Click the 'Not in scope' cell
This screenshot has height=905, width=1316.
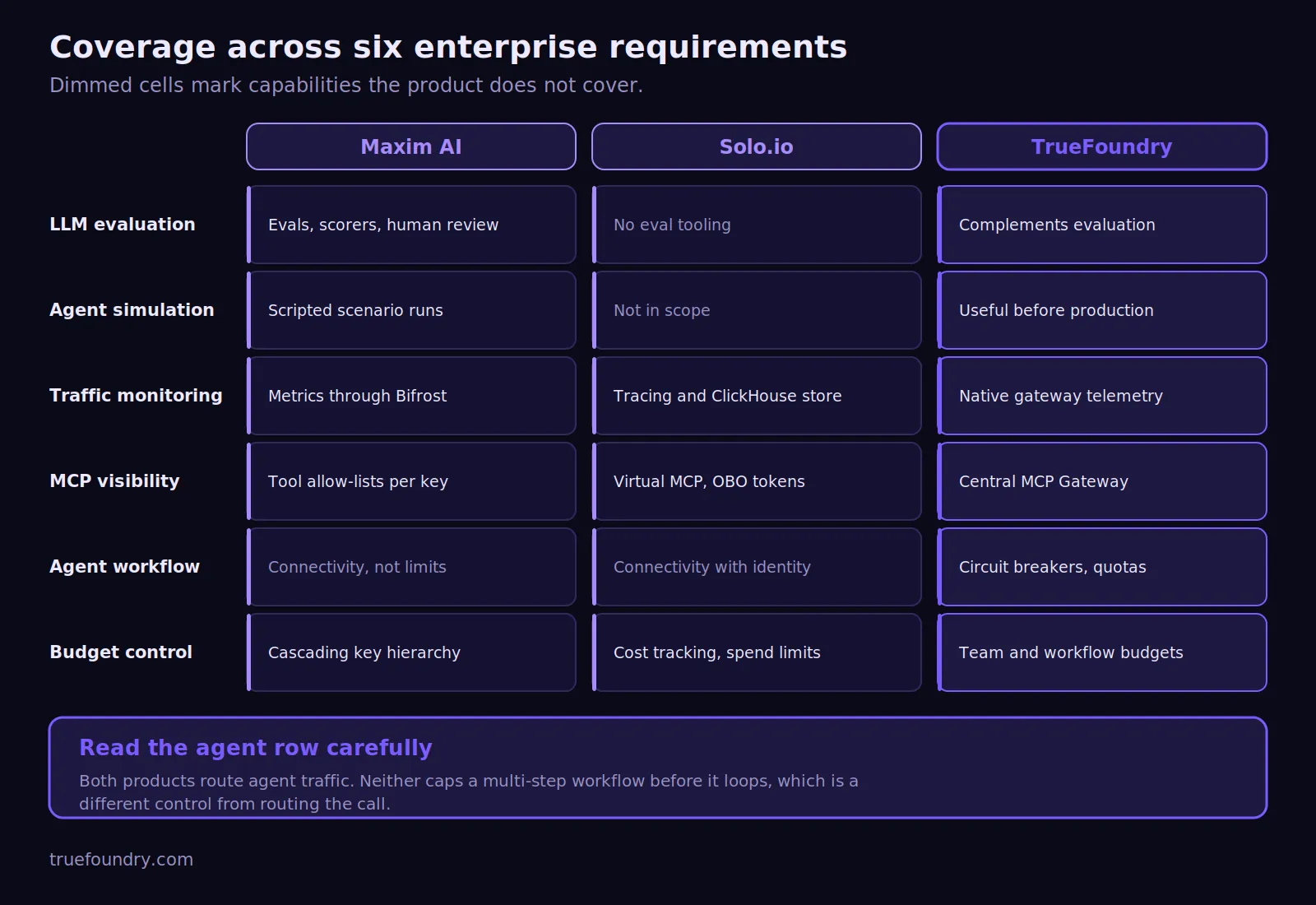pyautogui.click(x=757, y=310)
